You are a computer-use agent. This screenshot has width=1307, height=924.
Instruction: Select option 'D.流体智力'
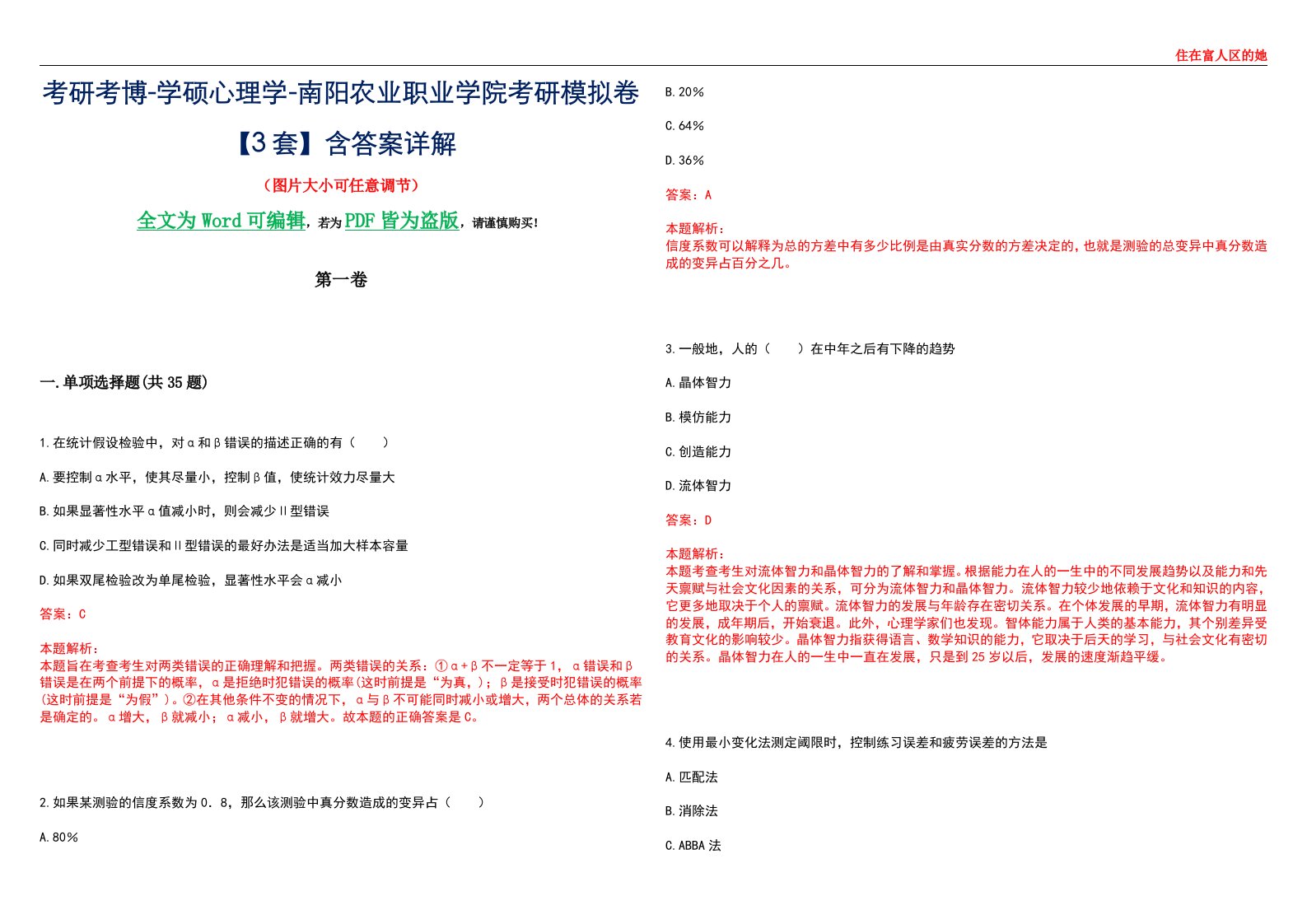click(x=698, y=486)
